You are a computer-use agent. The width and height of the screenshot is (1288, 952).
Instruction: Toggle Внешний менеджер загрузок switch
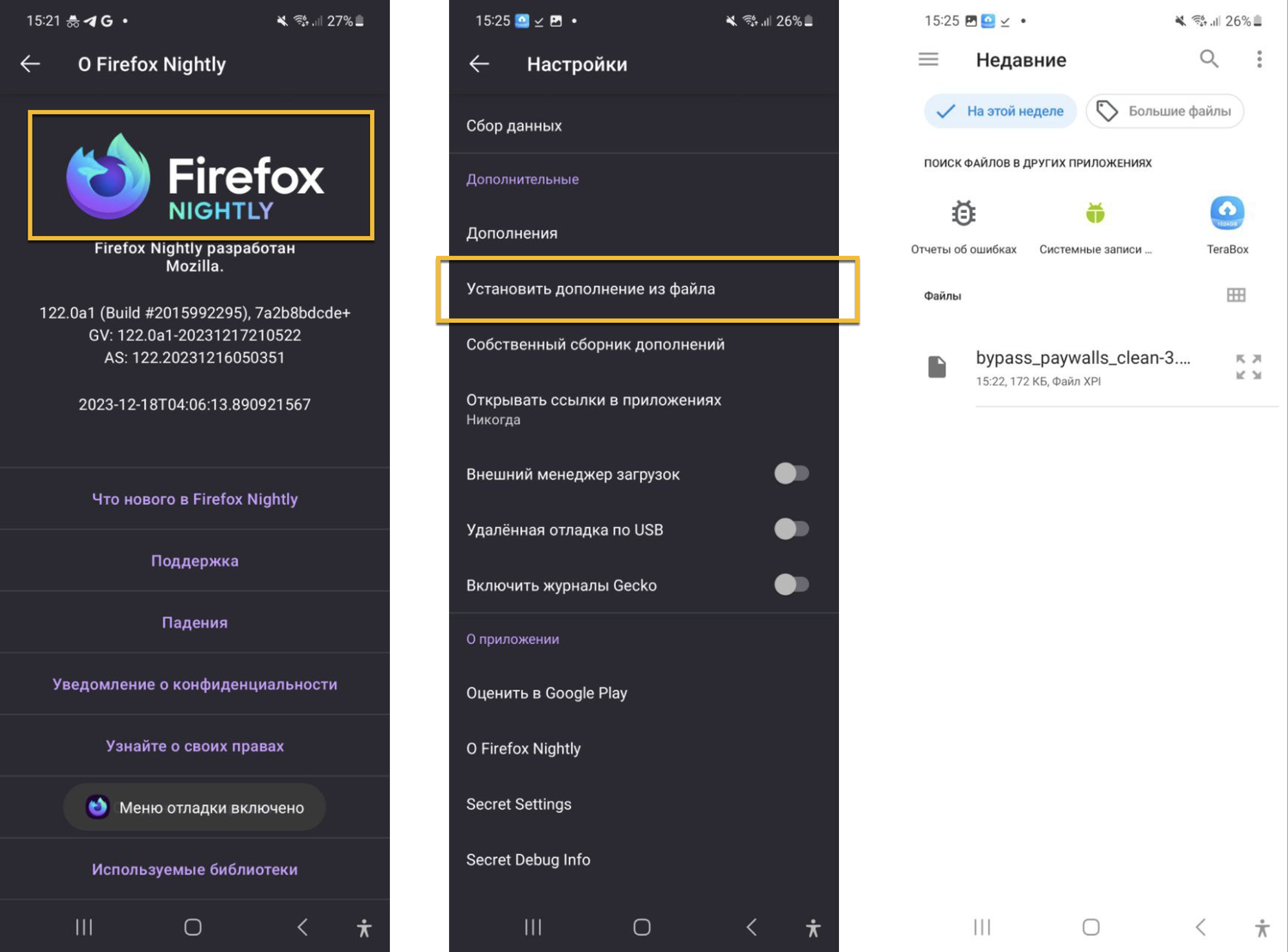pos(791,474)
